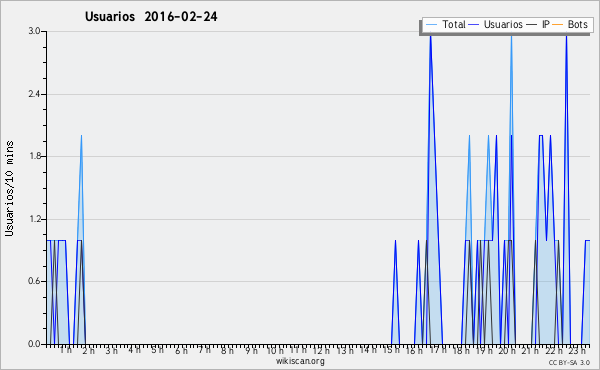Click the orange Bots legend line
Screen dimensions: 600x370
coord(558,25)
